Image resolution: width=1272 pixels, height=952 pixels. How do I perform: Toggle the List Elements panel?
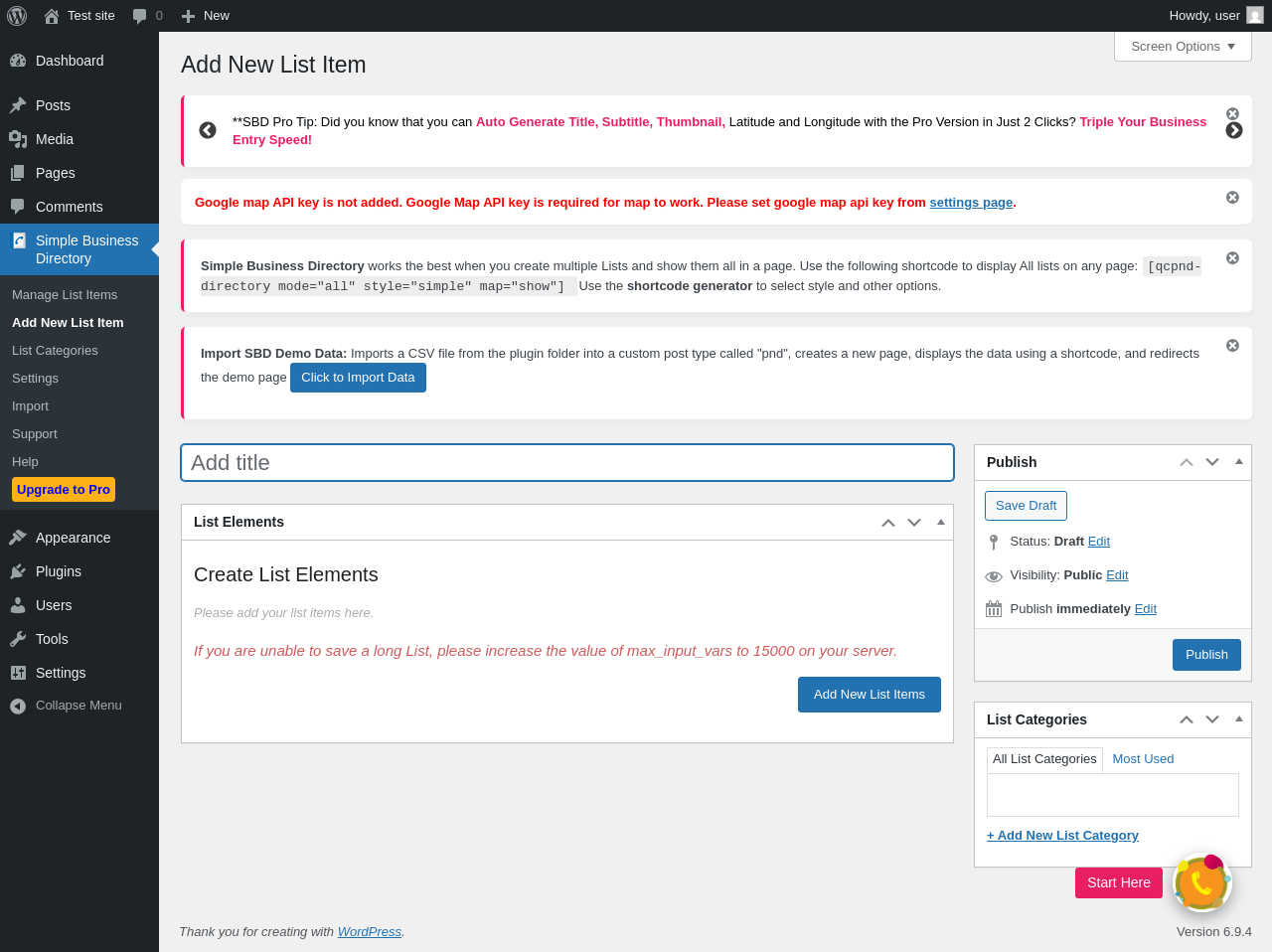coord(941,522)
